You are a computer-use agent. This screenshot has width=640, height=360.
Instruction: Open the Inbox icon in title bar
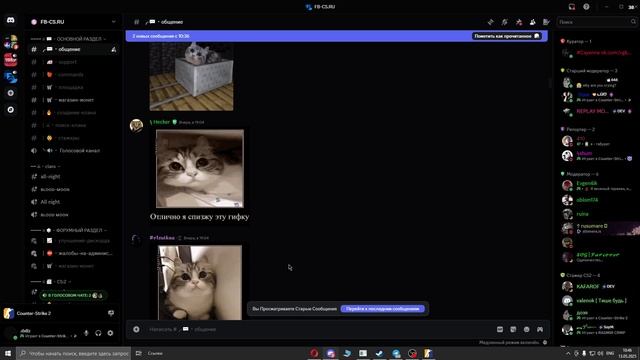572,7
